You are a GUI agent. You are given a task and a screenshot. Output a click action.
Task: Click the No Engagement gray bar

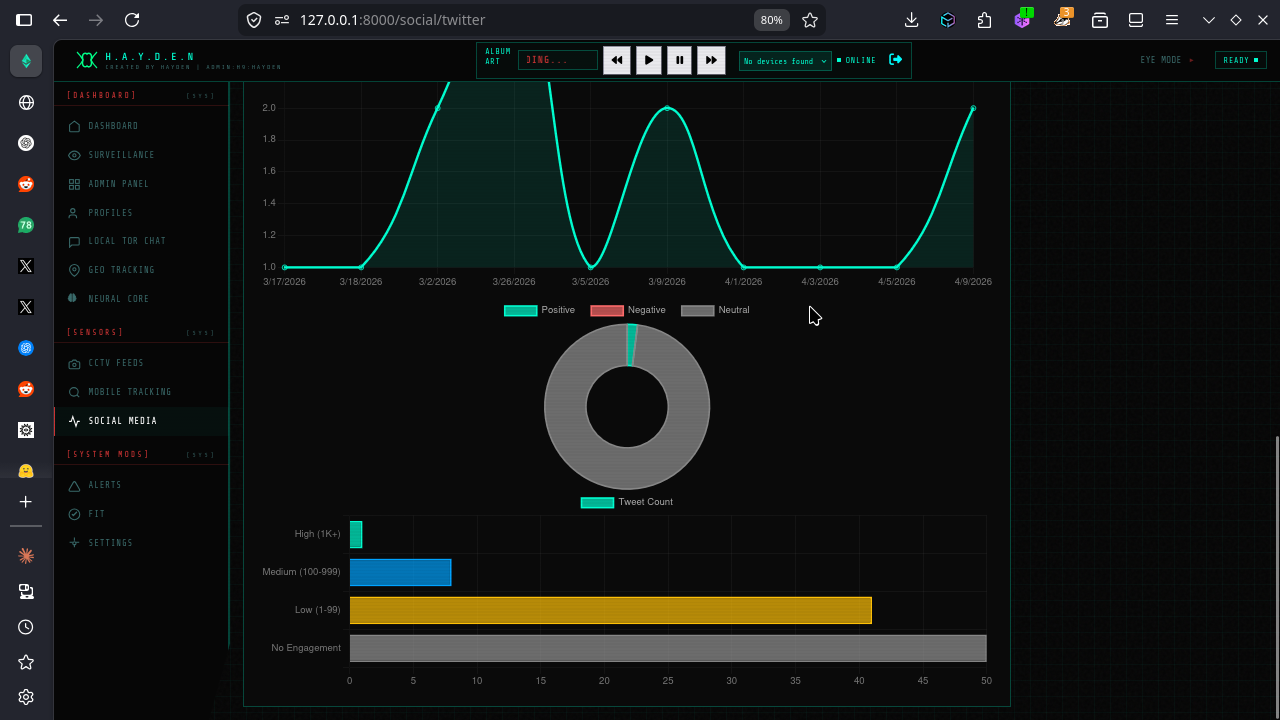pyautogui.click(x=668, y=648)
